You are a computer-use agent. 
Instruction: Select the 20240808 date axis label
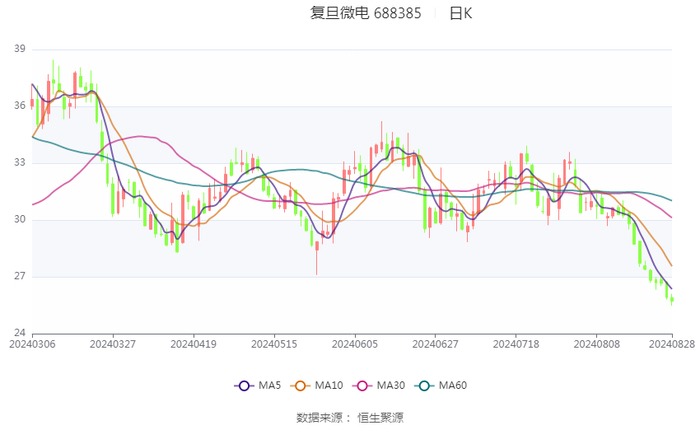coord(597,344)
